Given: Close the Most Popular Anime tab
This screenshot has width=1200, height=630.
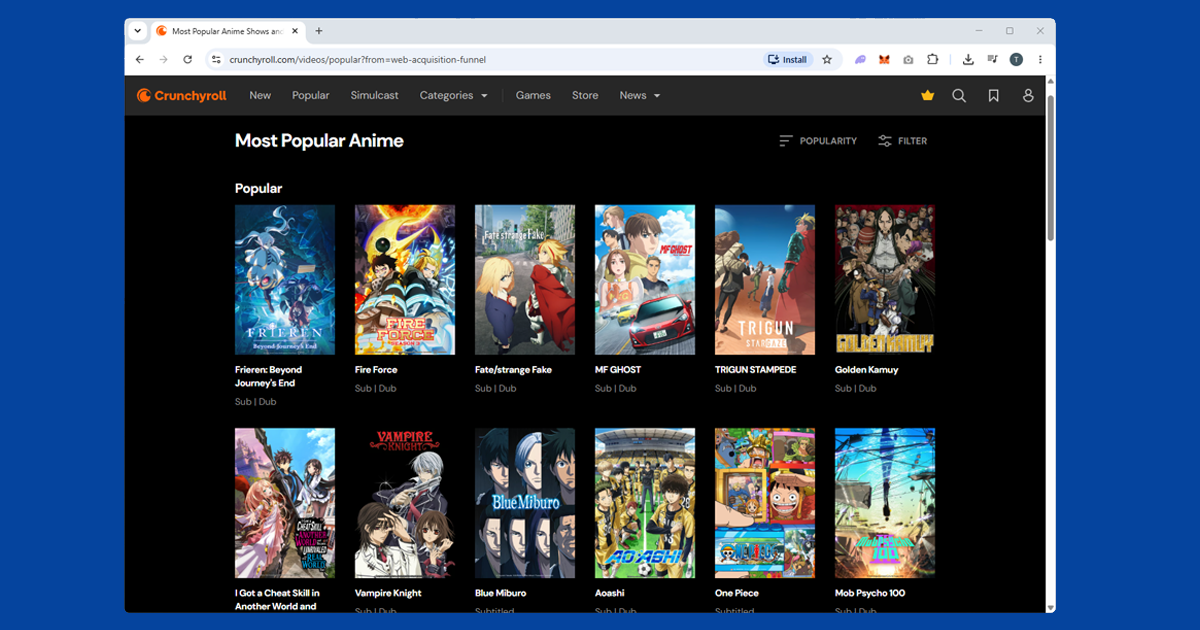Looking at the screenshot, I should click(x=295, y=31).
